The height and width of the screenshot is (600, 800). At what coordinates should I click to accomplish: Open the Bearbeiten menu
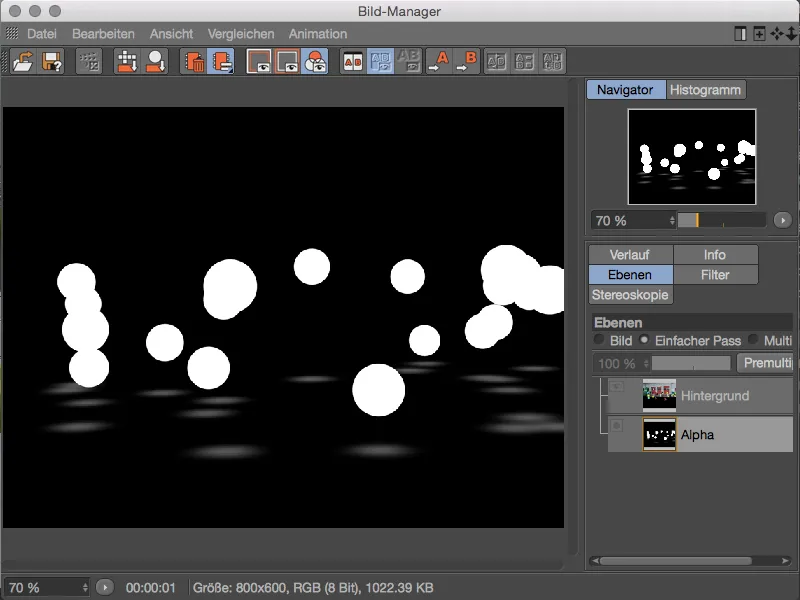tap(103, 34)
